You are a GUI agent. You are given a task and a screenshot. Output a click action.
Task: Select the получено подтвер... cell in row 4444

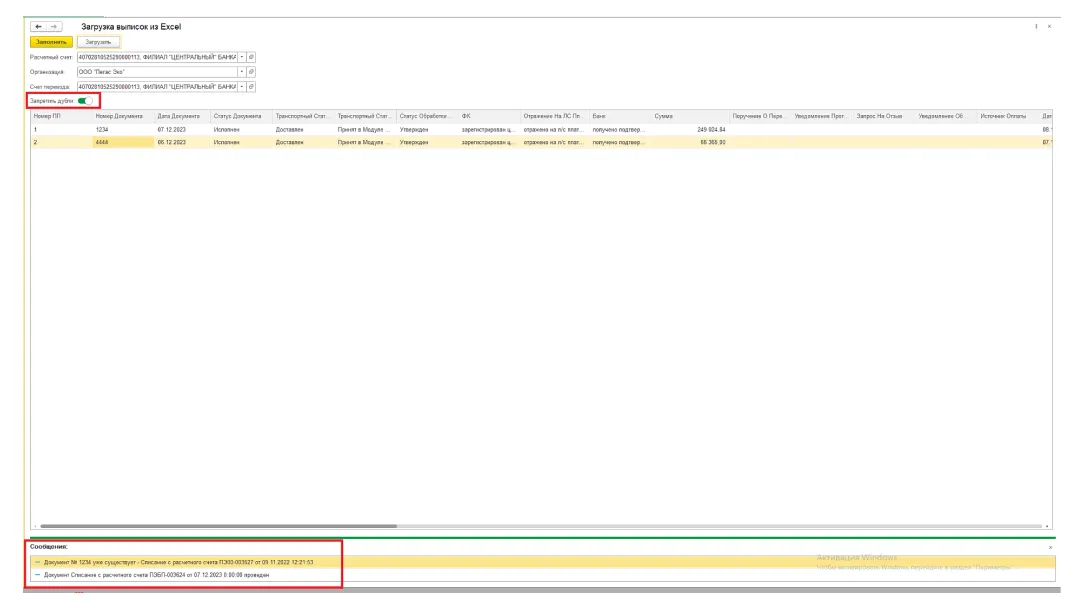pyautogui.click(x=620, y=142)
